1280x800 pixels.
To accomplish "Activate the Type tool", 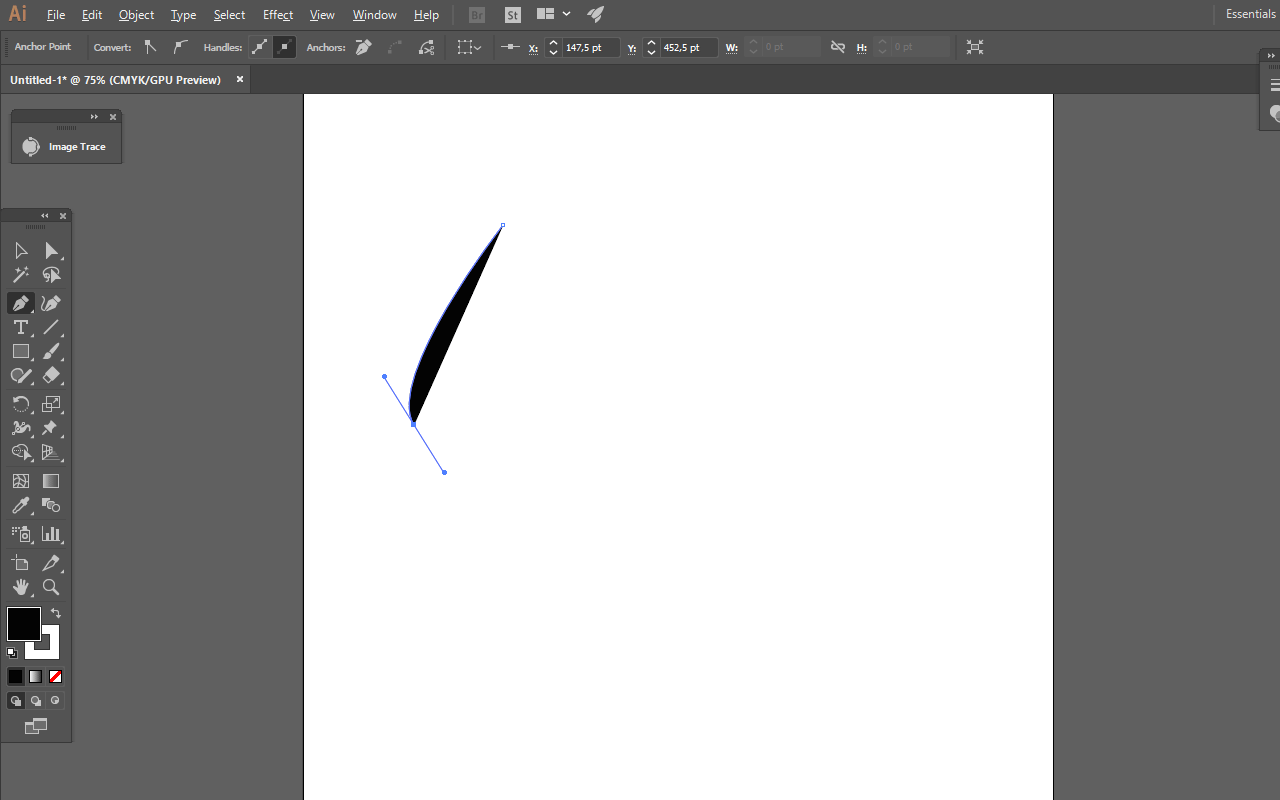I will point(21,327).
